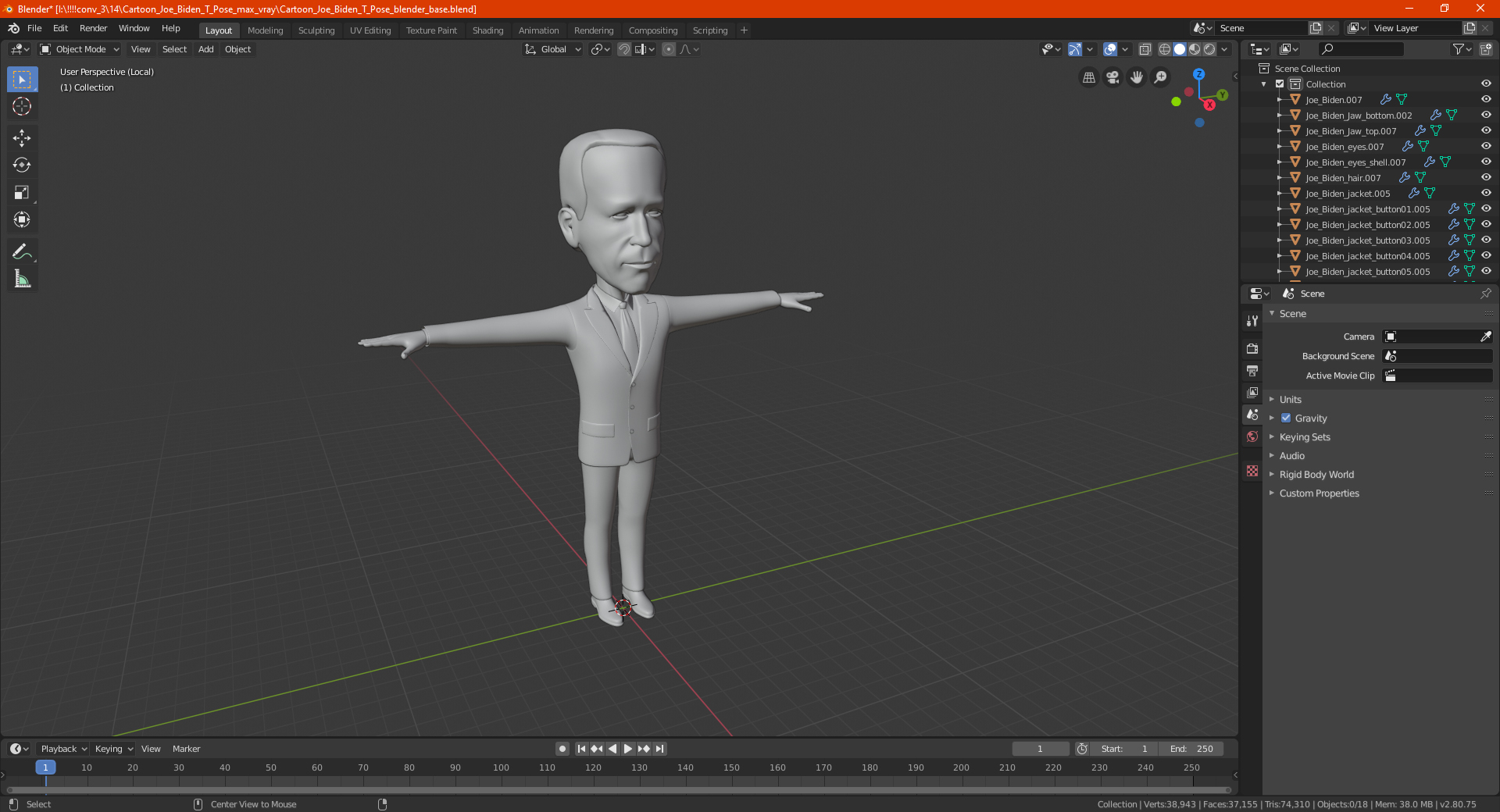1500x812 pixels.
Task: Expand the Joe_Biden_Jaw_top.007 tree item
Action: (1280, 130)
